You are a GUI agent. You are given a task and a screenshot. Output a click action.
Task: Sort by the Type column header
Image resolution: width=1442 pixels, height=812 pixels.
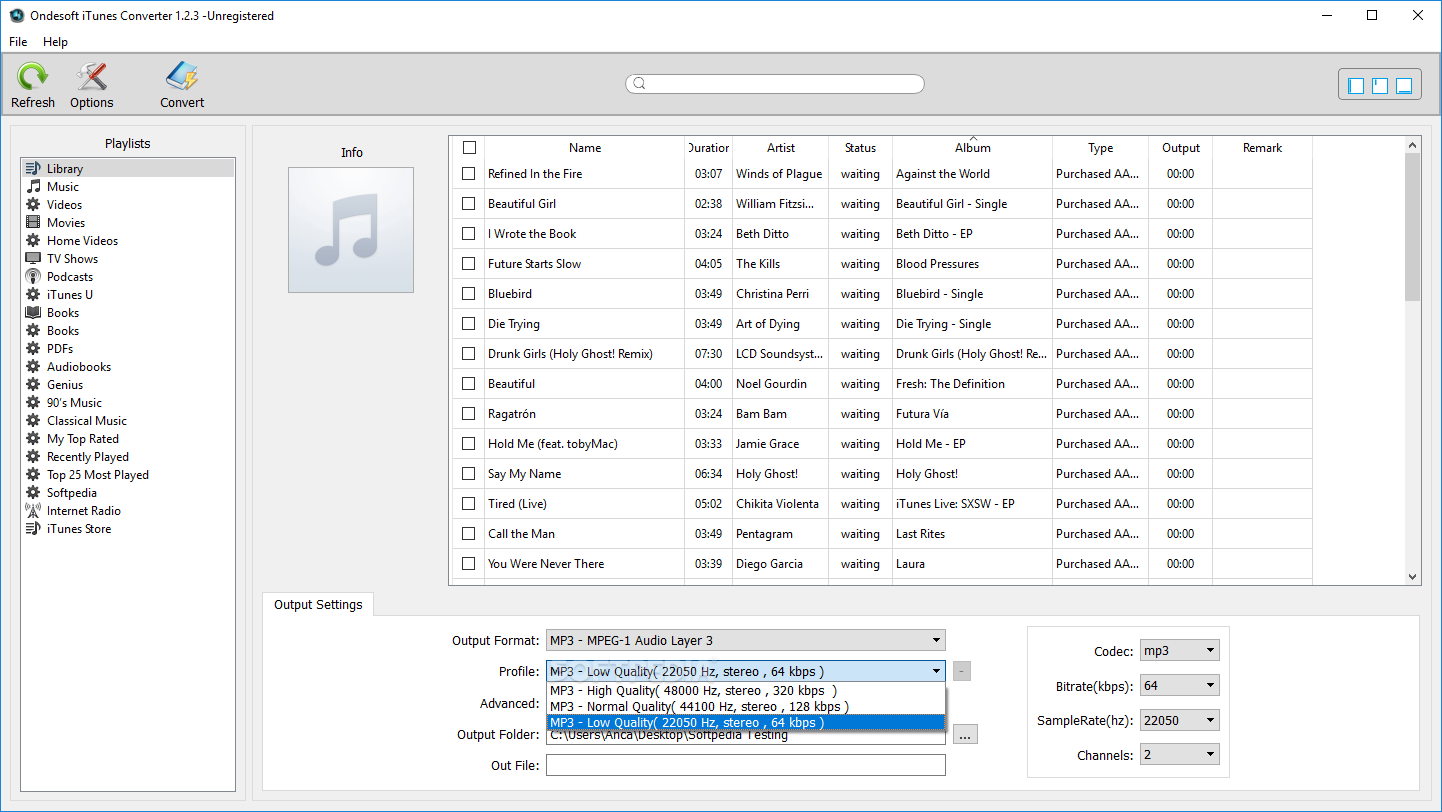pyautogui.click(x=1101, y=148)
